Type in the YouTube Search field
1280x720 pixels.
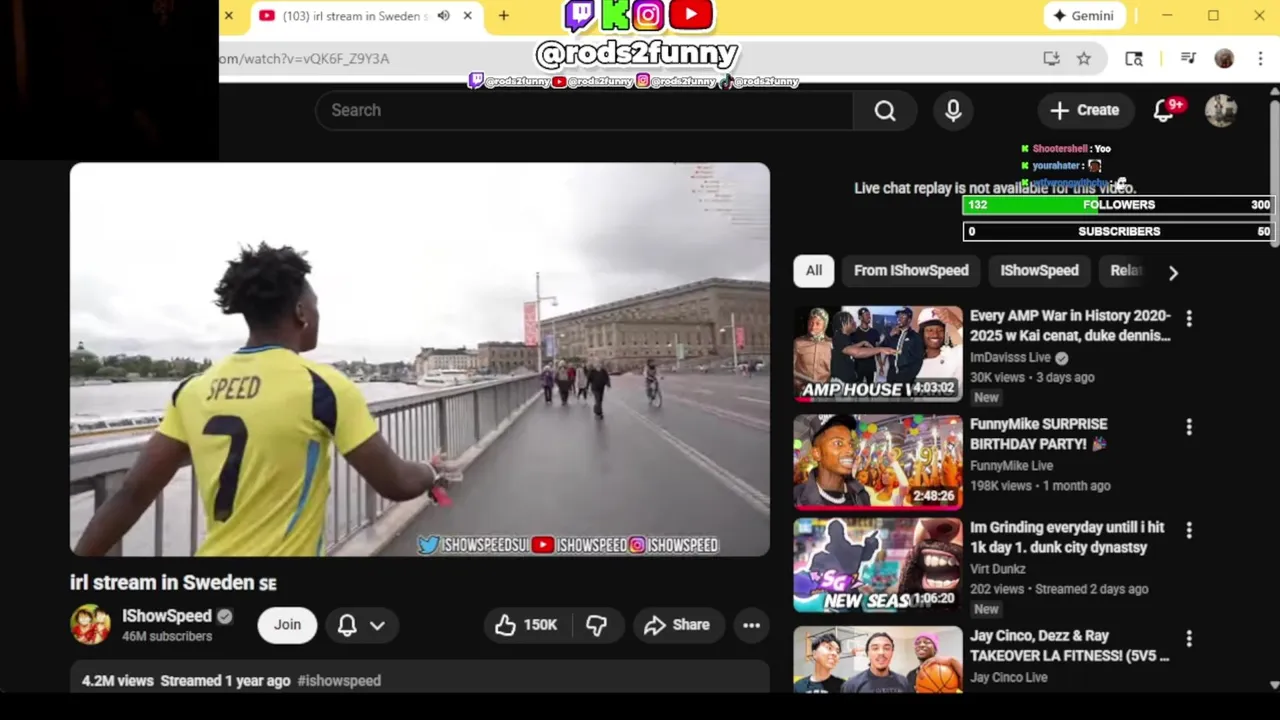click(x=584, y=110)
